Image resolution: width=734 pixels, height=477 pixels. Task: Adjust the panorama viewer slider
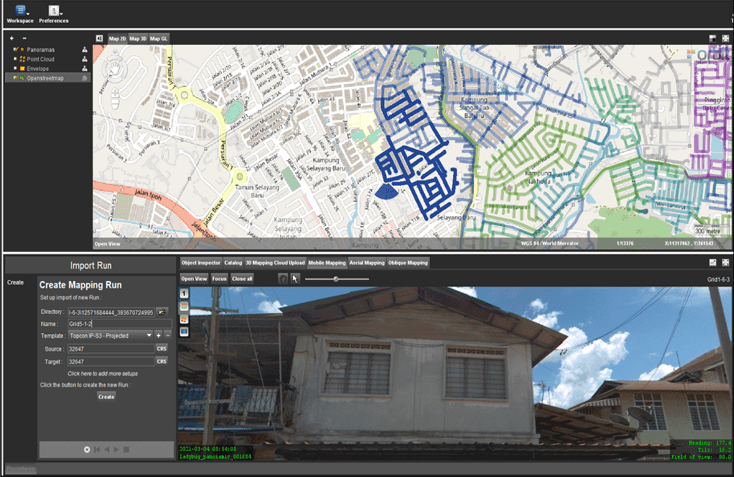[x=336, y=279]
